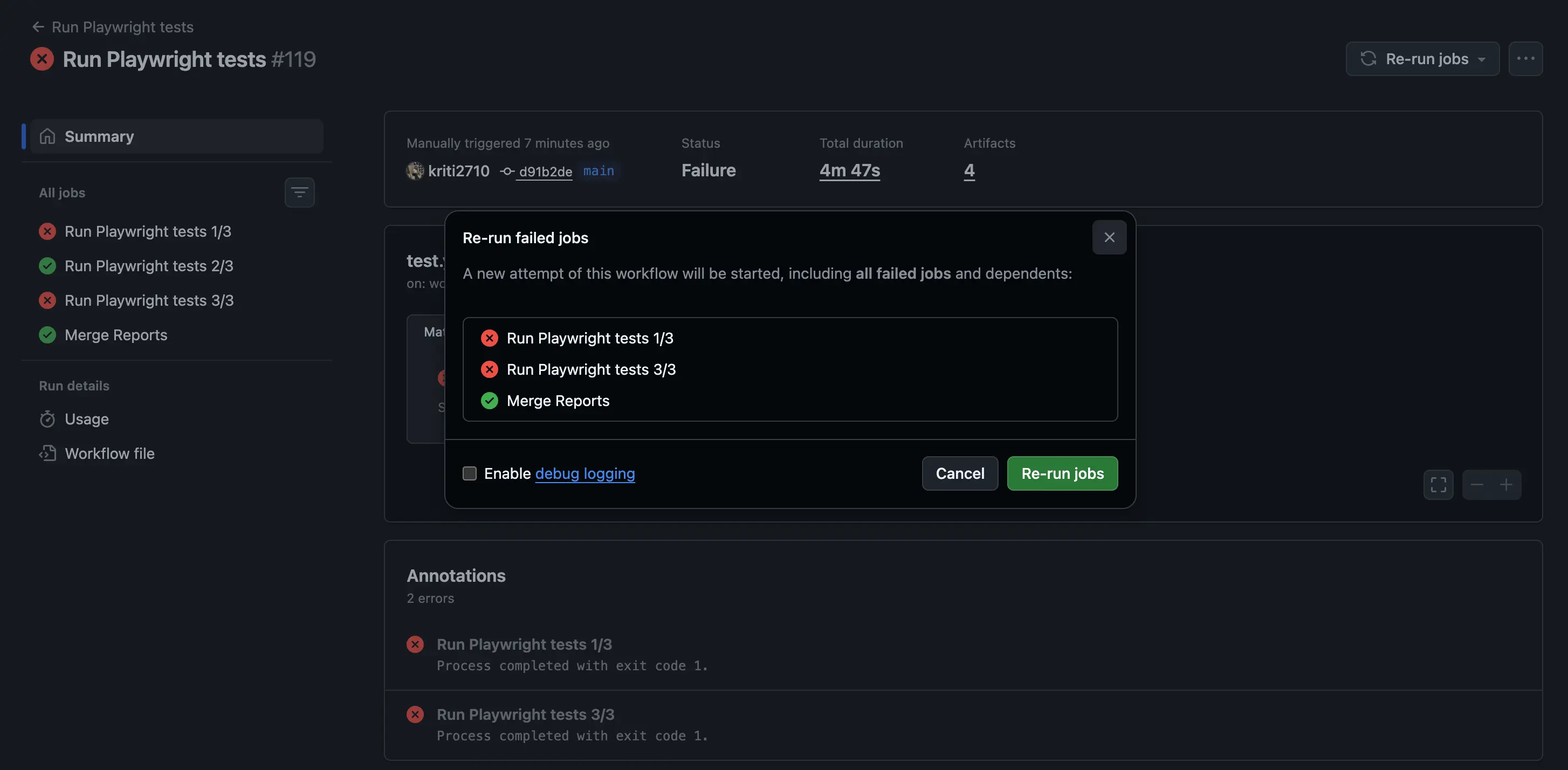This screenshot has width=1568, height=770.
Task: Close the Re-run failed jobs dialog
Action: point(1109,237)
